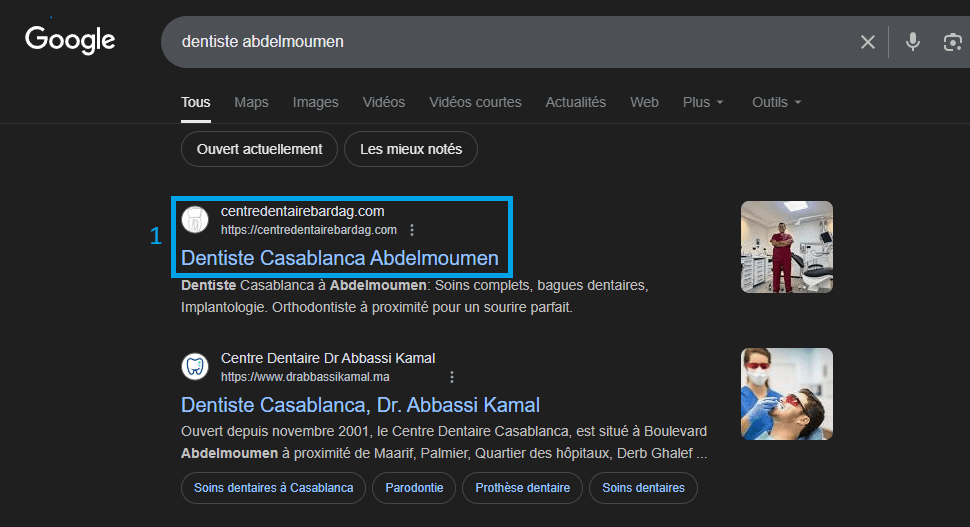Expand the Plus dropdown menu

(703, 102)
